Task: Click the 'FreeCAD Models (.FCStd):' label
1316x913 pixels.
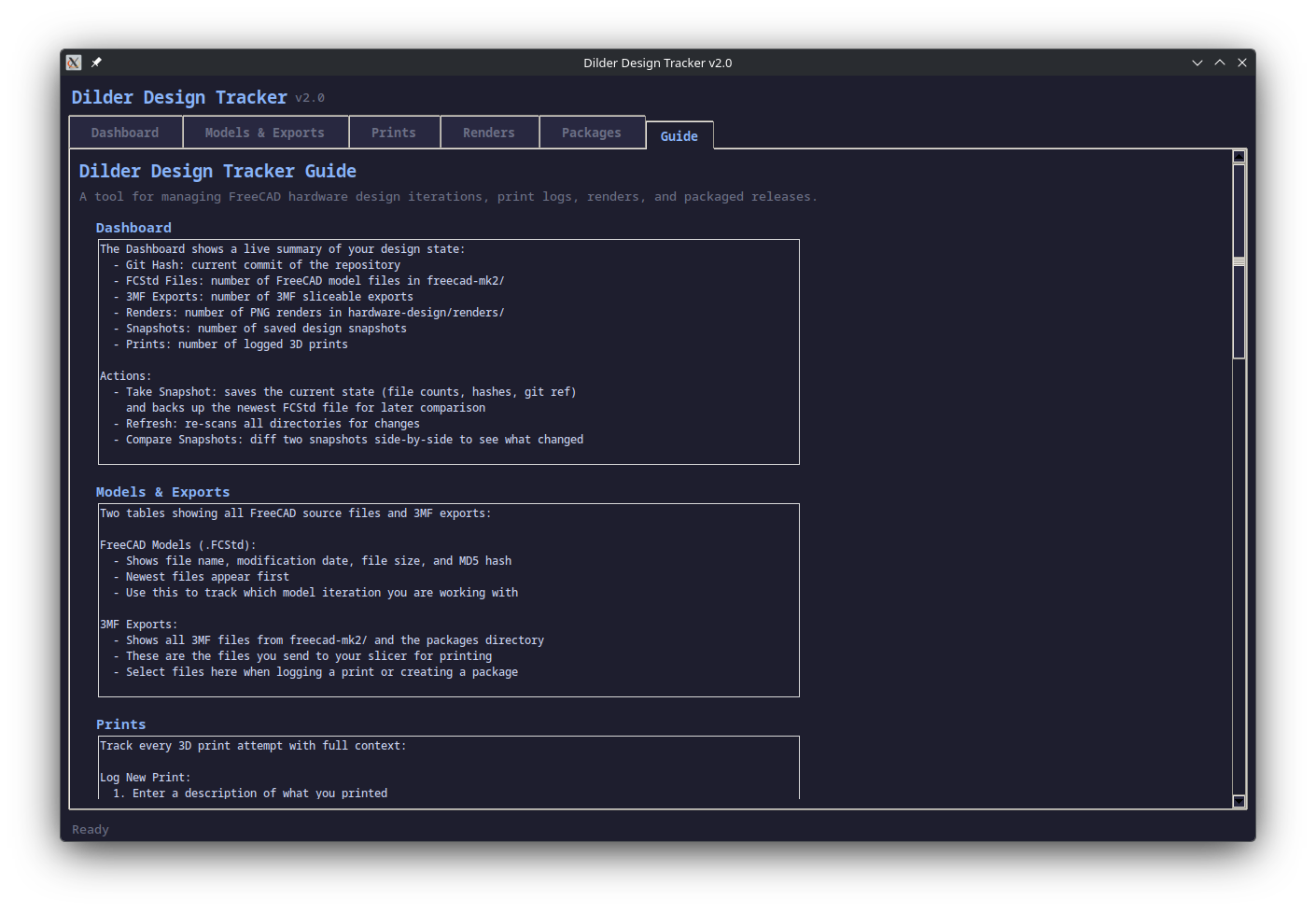Action: [177, 545]
